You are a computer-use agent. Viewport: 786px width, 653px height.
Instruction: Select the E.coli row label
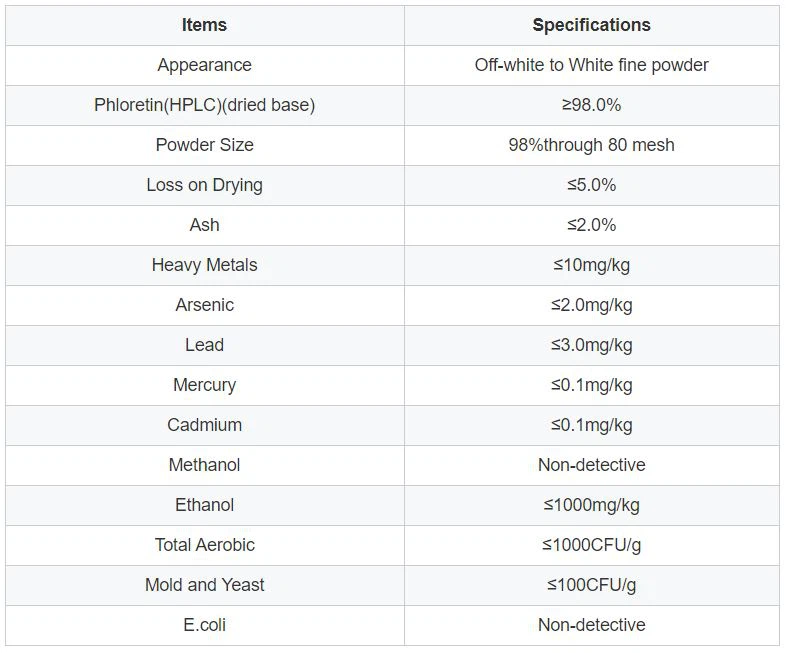[204, 625]
